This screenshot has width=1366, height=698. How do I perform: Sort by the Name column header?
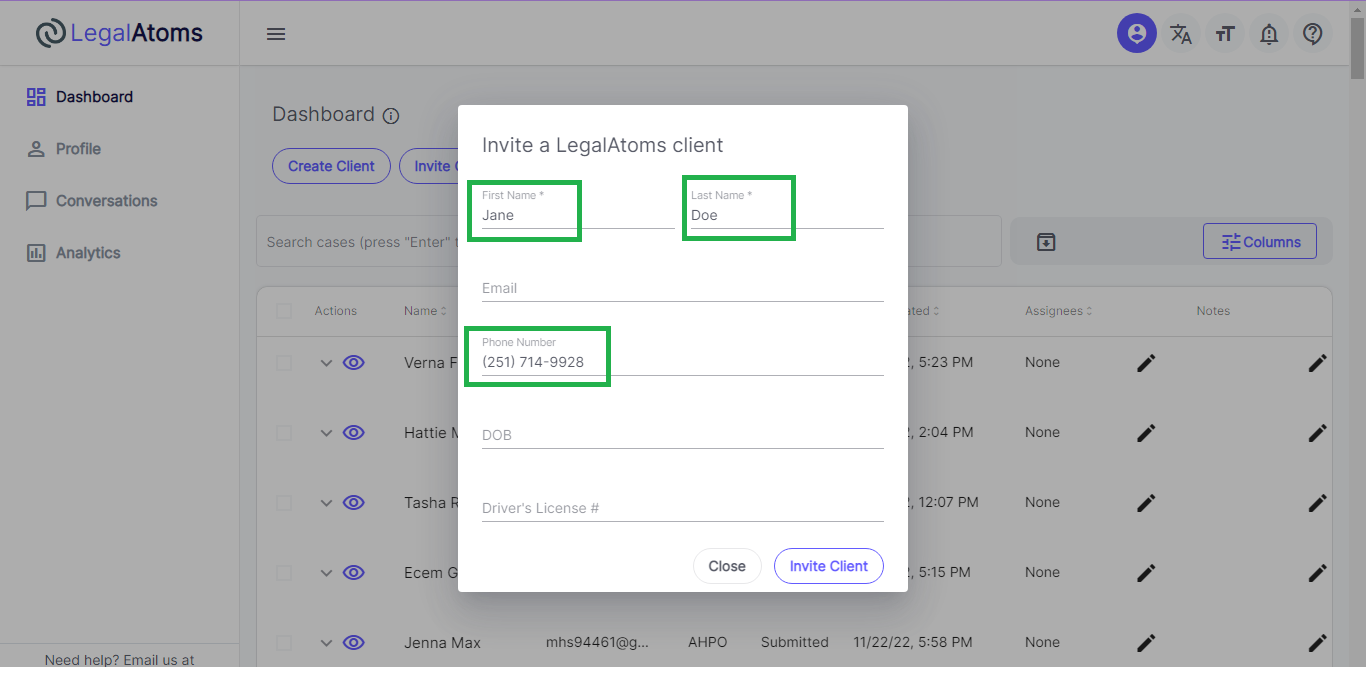point(425,311)
